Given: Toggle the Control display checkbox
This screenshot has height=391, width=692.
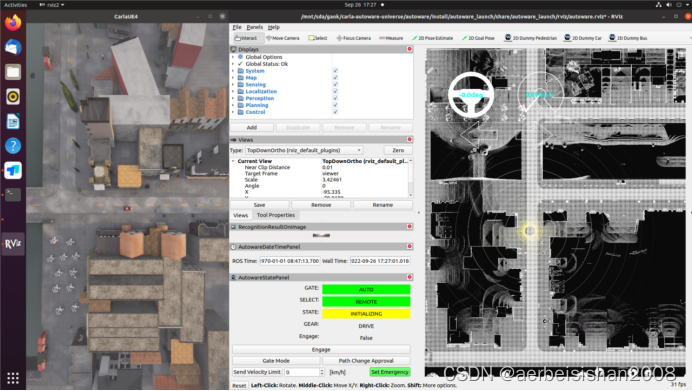Looking at the screenshot, I should (335, 112).
